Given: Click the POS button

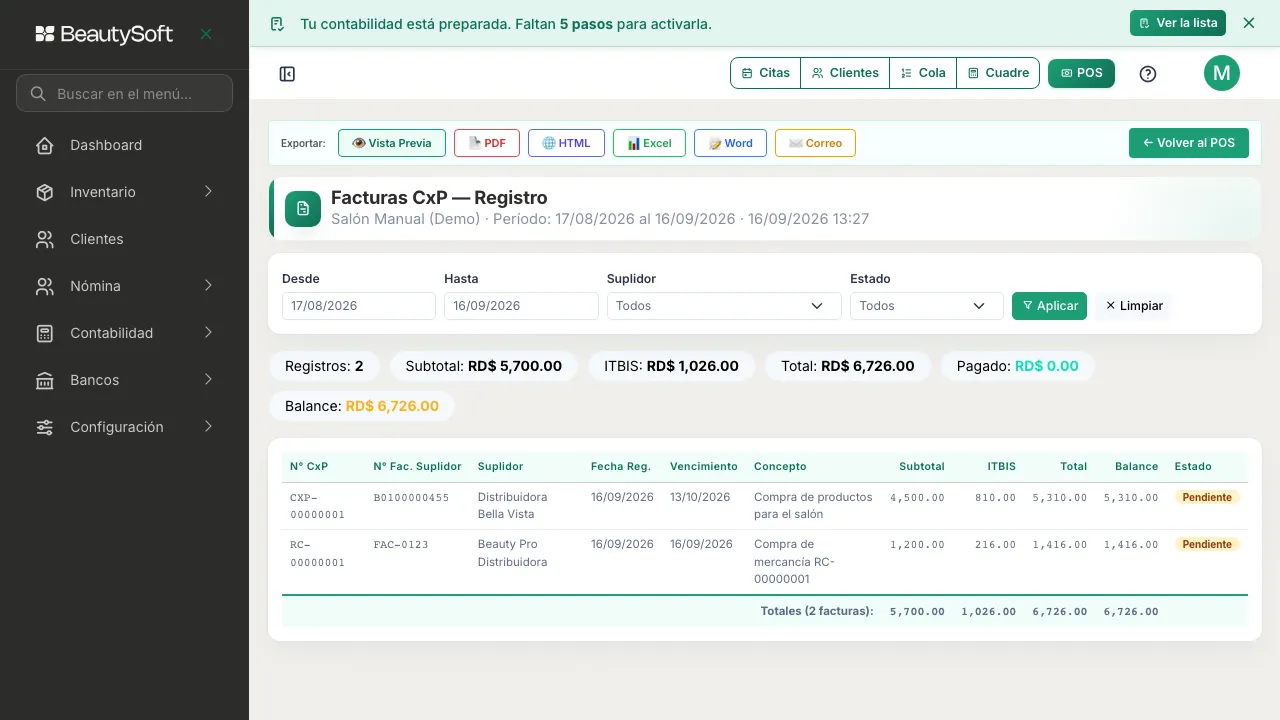Looking at the screenshot, I should (x=1081, y=73).
